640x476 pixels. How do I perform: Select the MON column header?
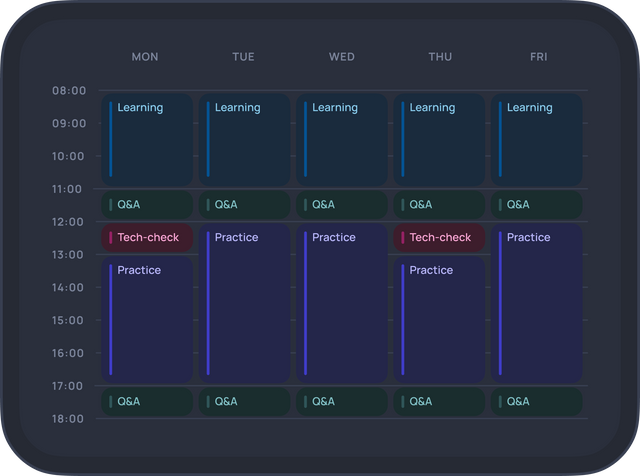145,57
